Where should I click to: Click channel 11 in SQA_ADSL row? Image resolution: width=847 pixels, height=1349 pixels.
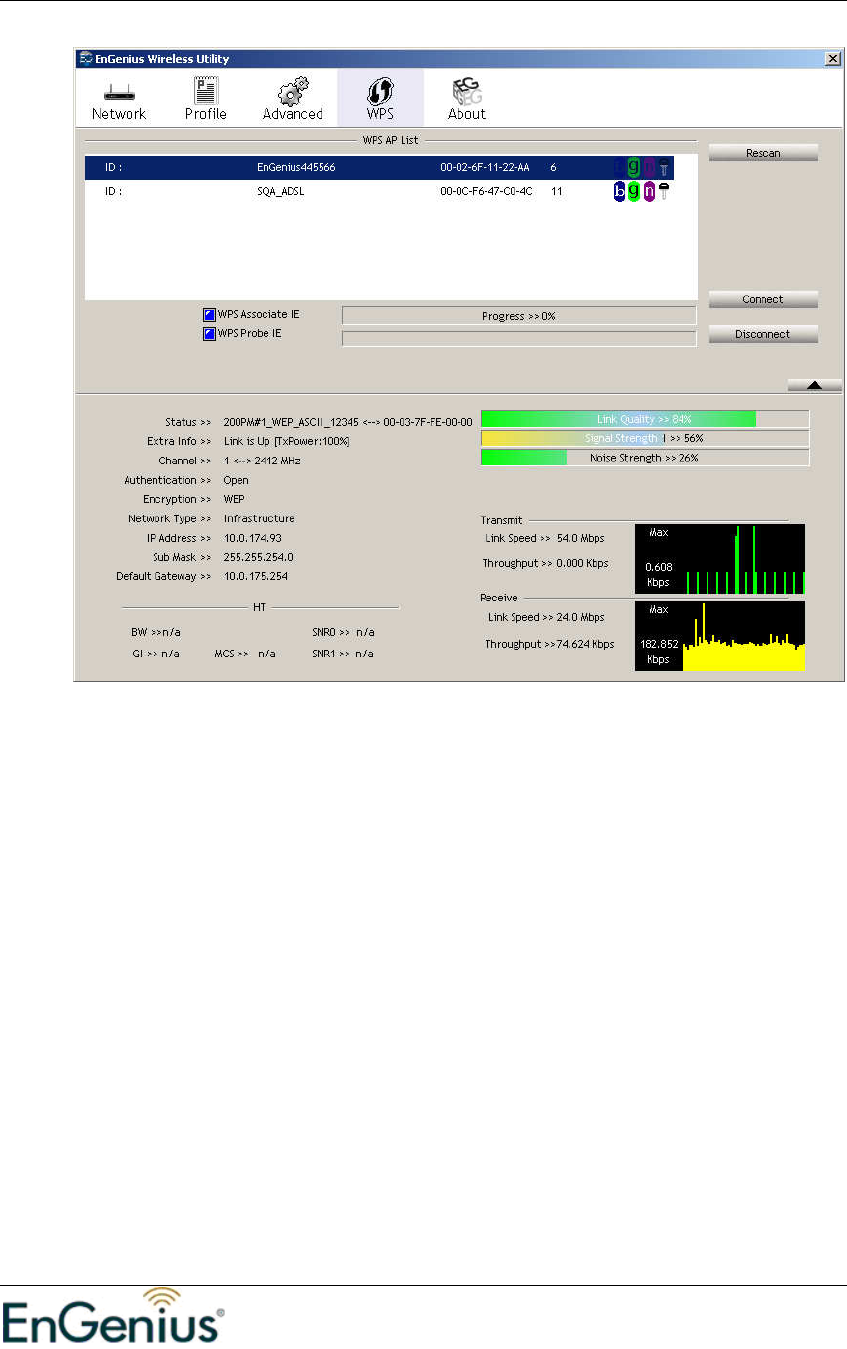click(557, 190)
